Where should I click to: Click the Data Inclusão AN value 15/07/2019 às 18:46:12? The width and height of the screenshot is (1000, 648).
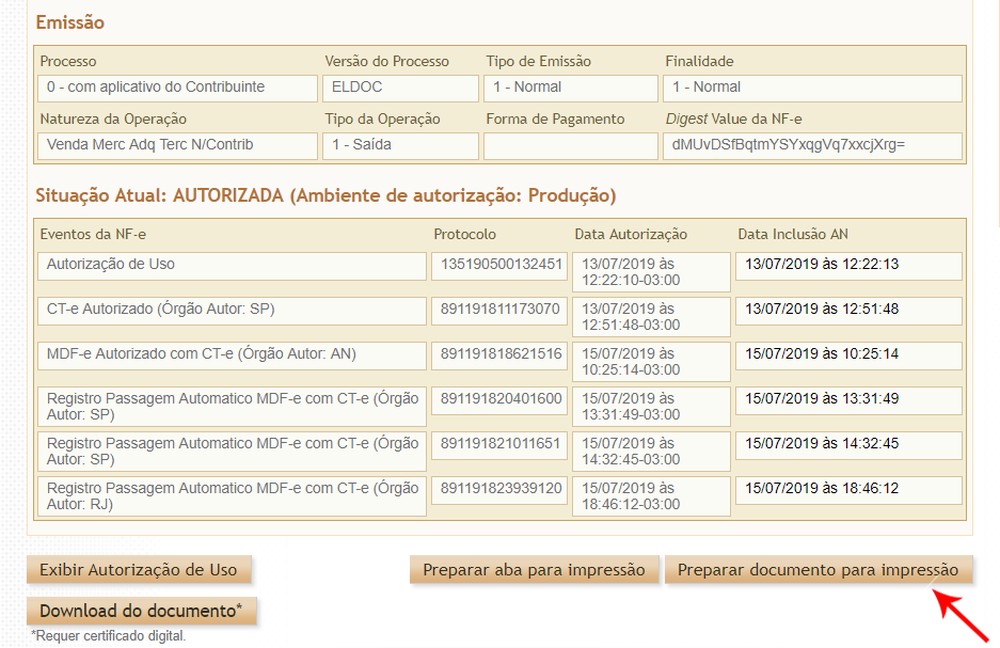point(843,489)
